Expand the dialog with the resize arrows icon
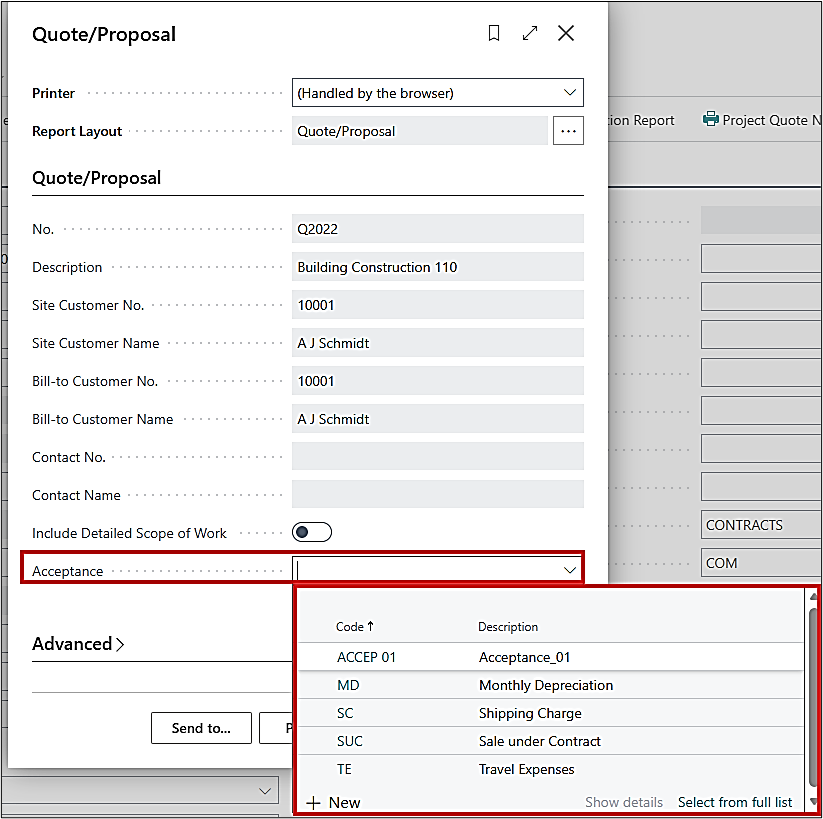Screen dimensions: 823x819 tap(530, 34)
